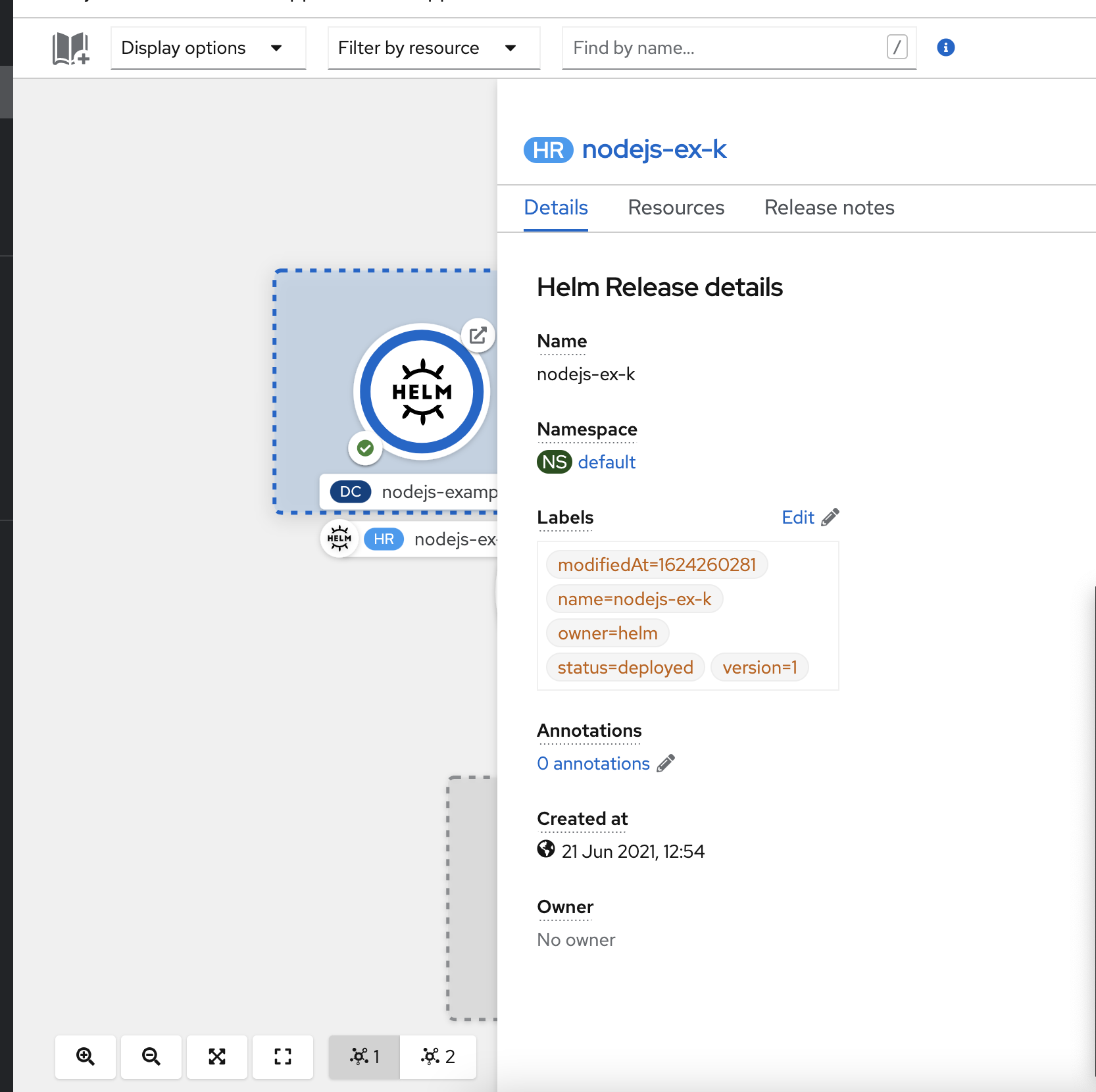Select the Helm logo topology node
1096x1092 pixels.
[422, 392]
